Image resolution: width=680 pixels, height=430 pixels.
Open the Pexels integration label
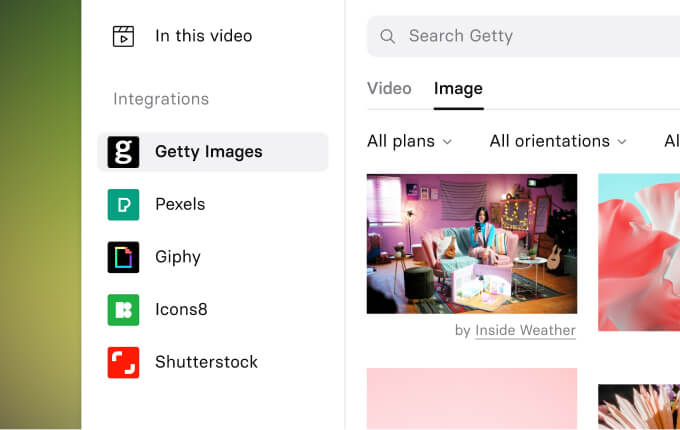click(180, 205)
